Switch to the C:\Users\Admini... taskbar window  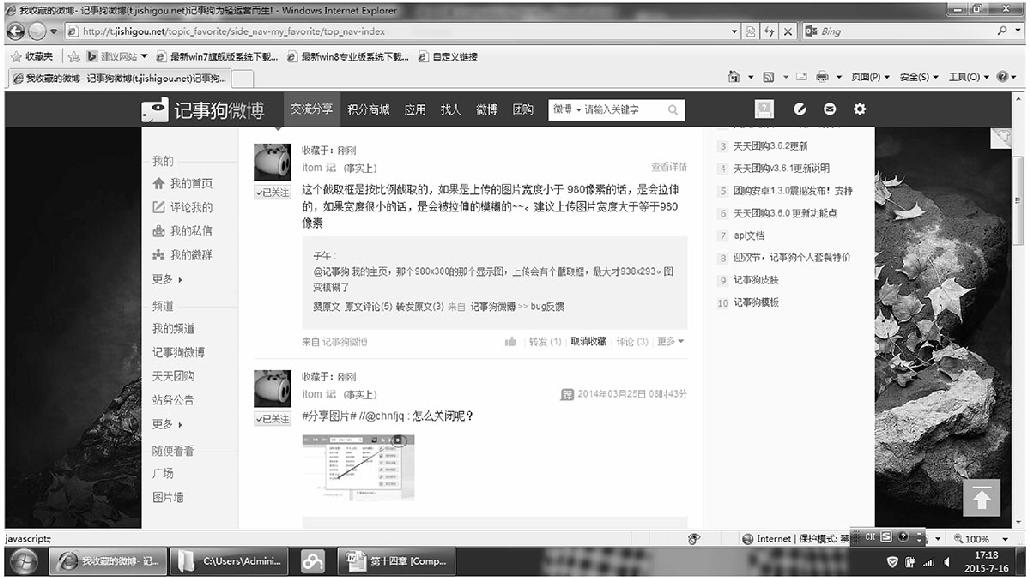click(x=229, y=561)
